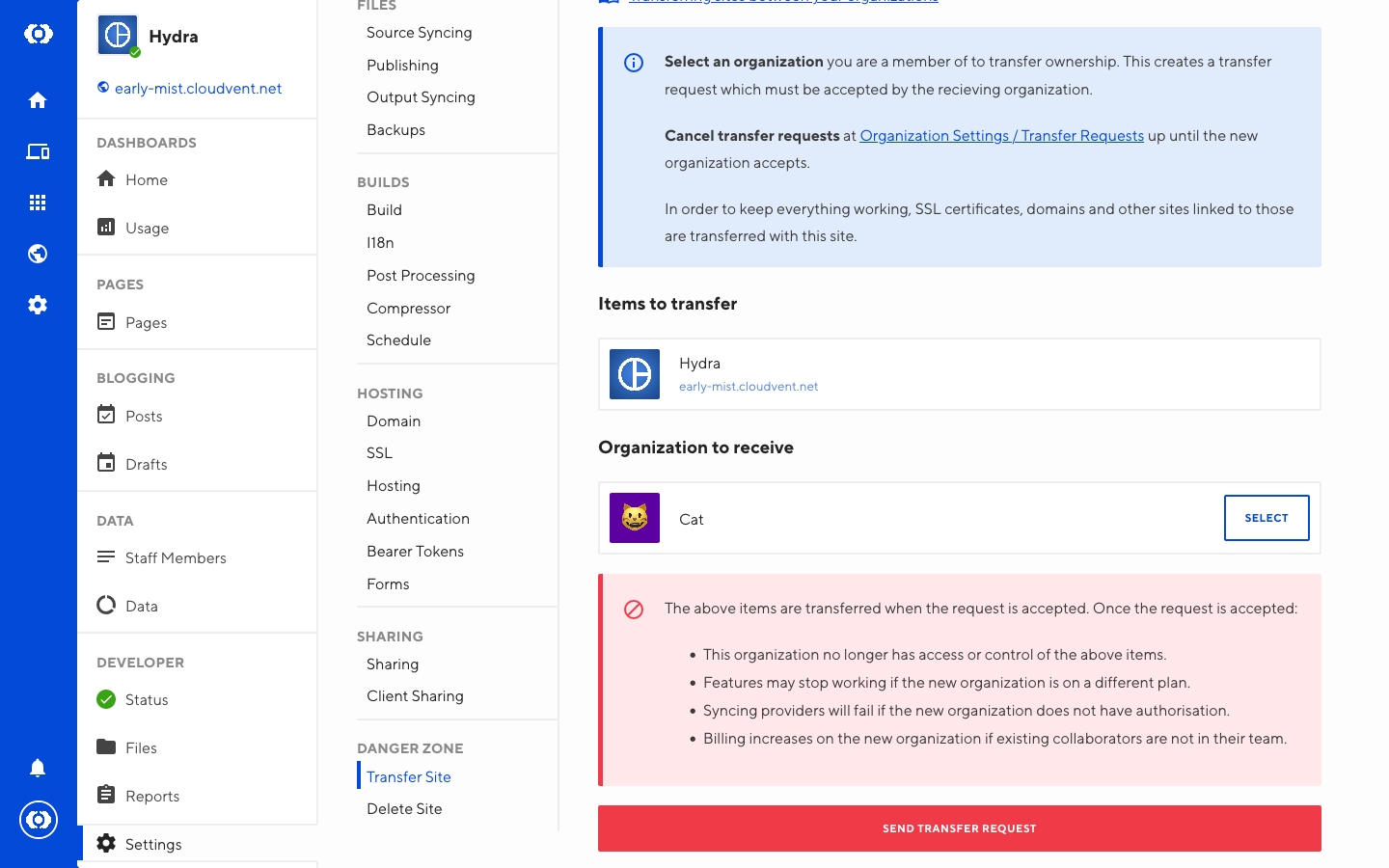Navigate to Staff Members

click(176, 558)
